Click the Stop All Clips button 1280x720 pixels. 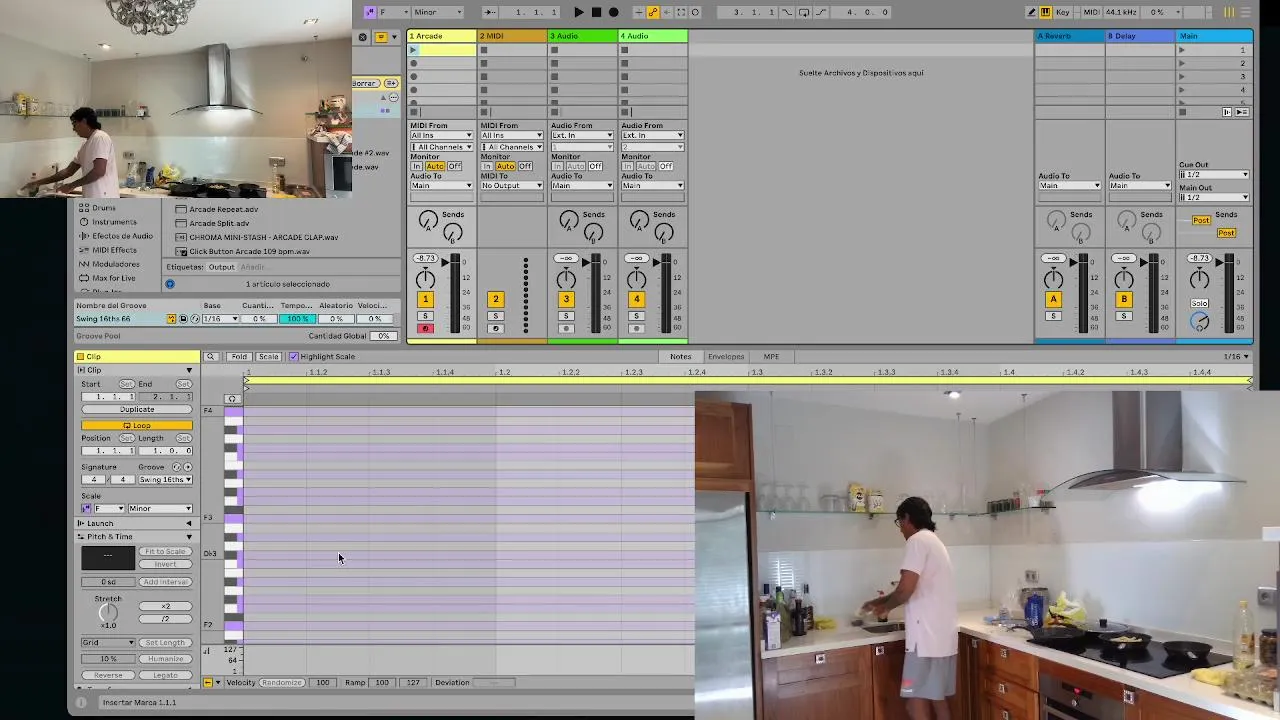click(x=1182, y=112)
